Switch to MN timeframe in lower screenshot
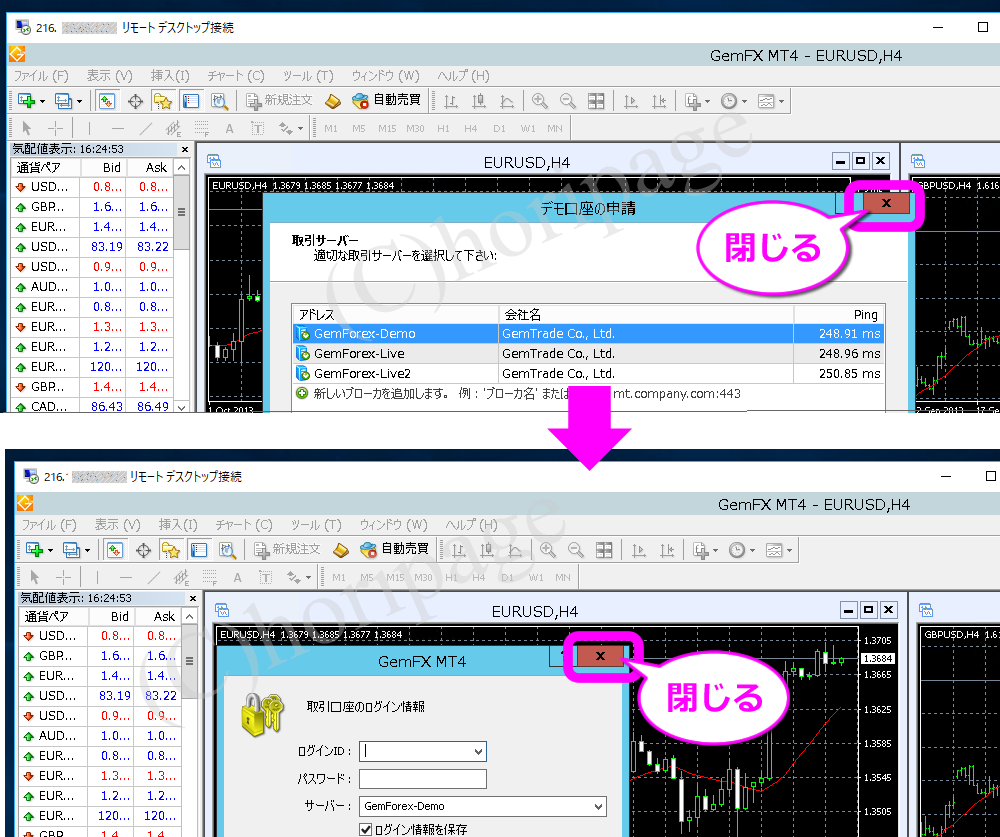Screen dimensions: 1000x837 (562, 577)
